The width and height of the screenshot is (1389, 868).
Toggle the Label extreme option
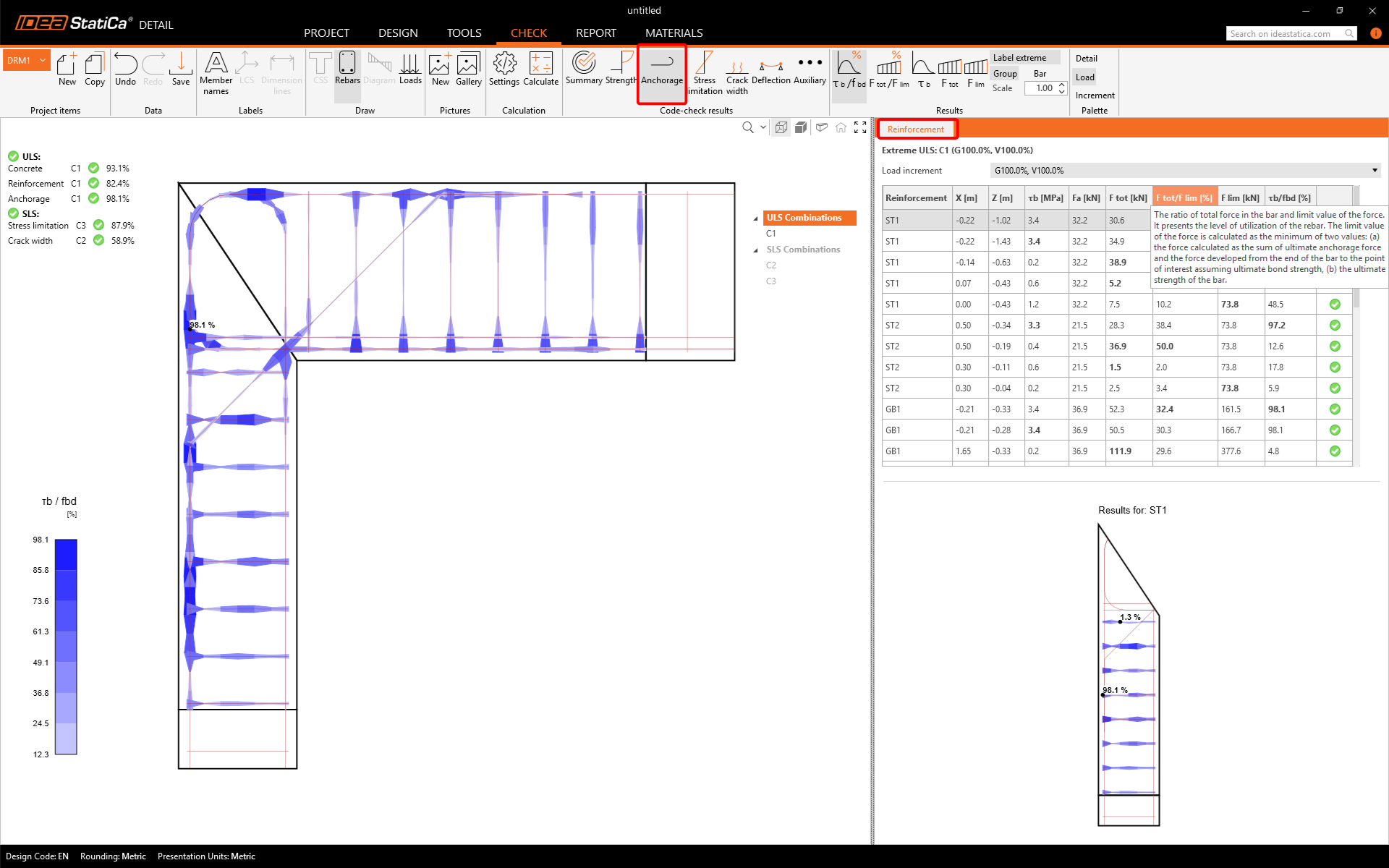1019,58
